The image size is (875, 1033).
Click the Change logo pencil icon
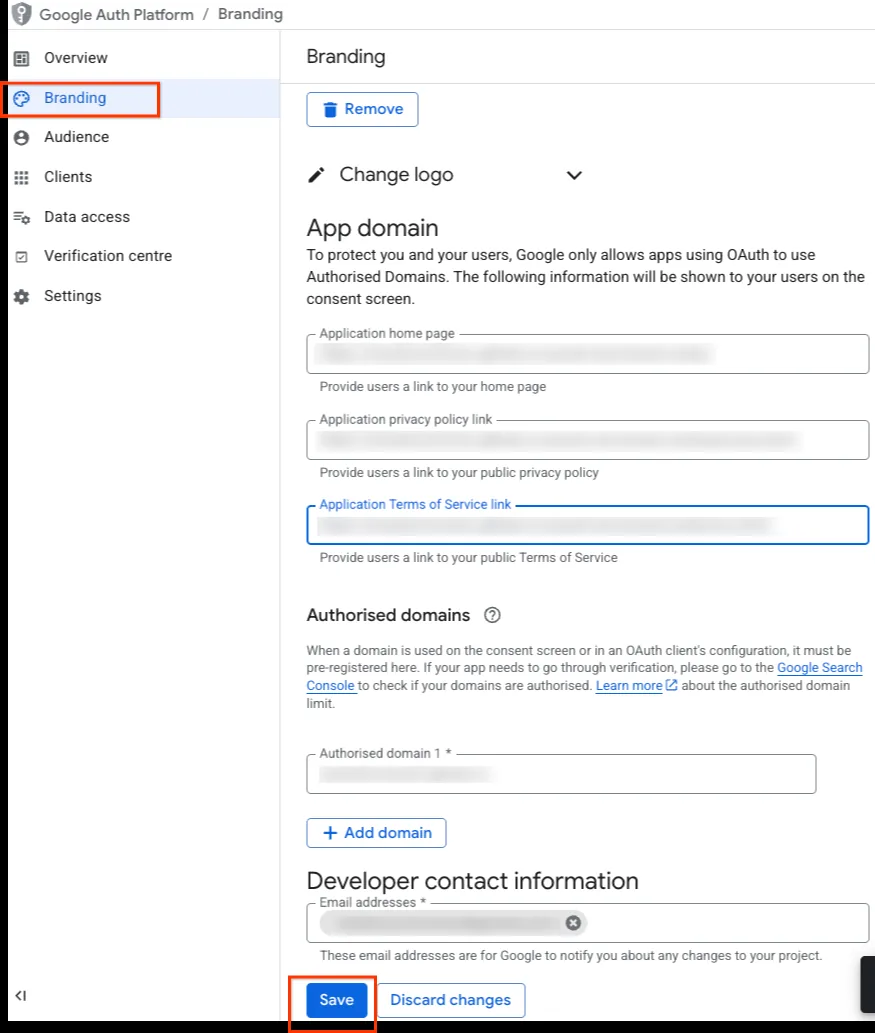[x=316, y=175]
